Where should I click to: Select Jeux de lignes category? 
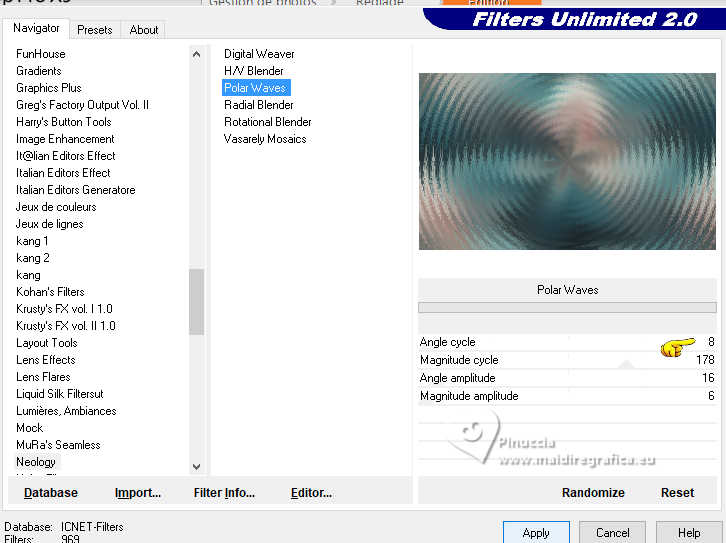(x=50, y=224)
